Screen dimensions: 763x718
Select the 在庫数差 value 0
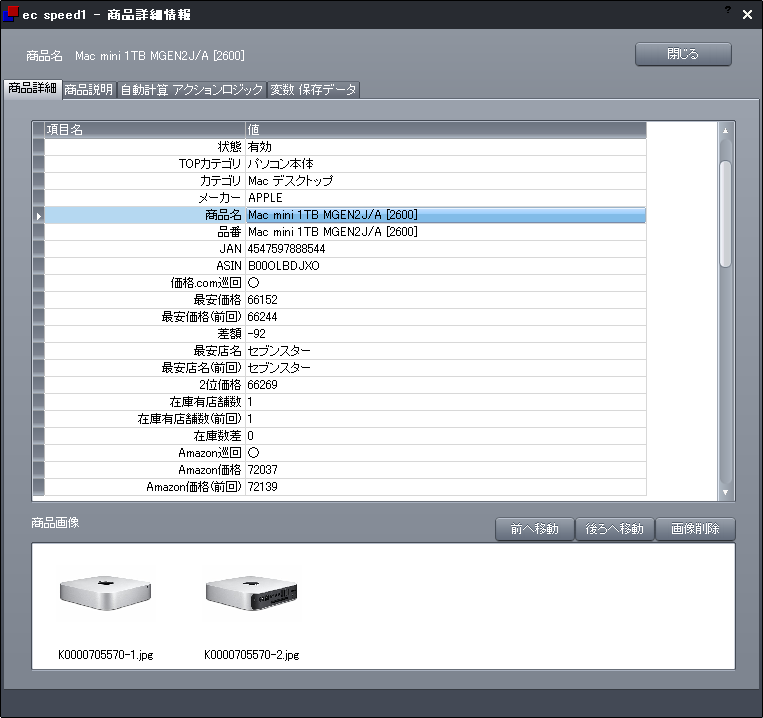click(446, 436)
